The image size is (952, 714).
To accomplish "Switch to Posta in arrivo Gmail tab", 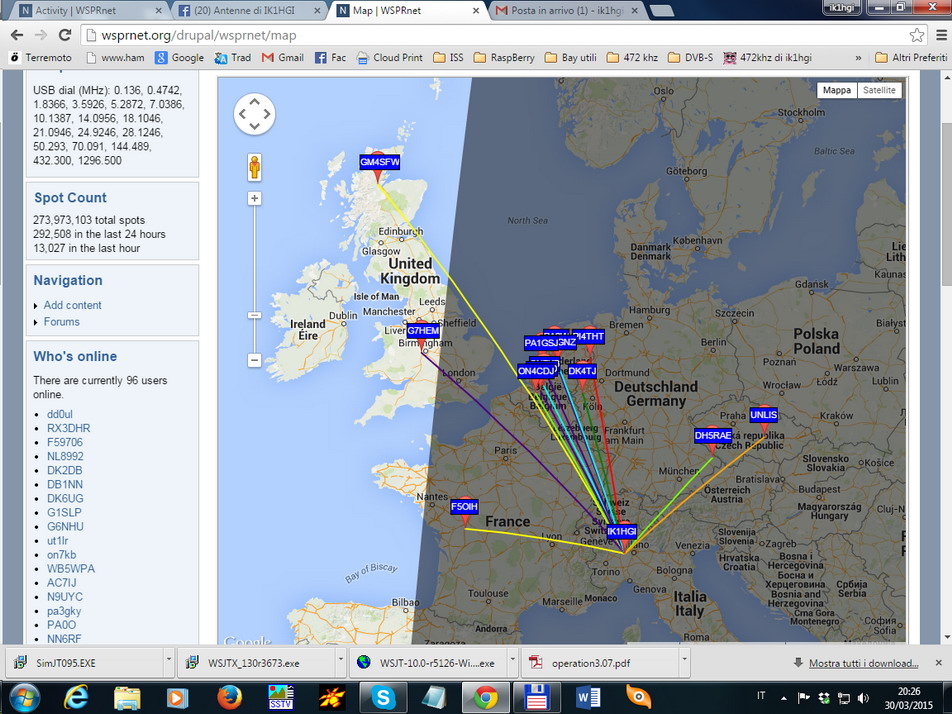I will coord(566,10).
